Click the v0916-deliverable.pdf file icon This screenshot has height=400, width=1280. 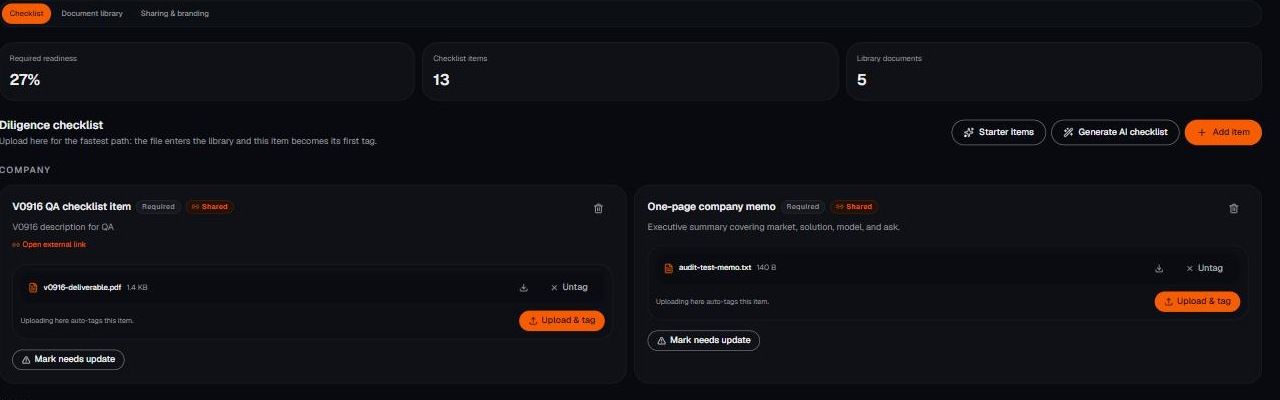[x=33, y=288]
